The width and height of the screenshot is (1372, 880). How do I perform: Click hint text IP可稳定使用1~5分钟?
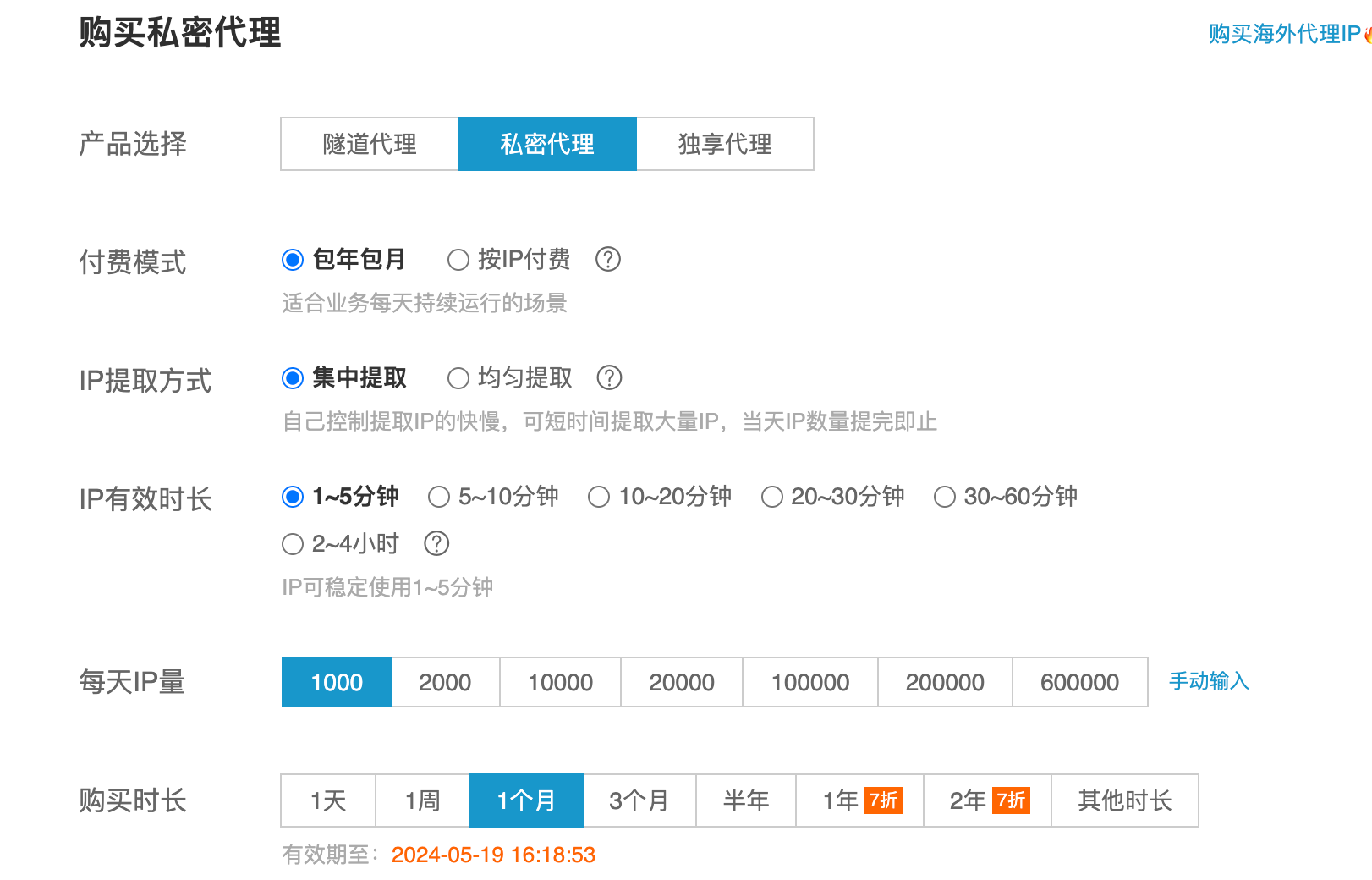387,587
